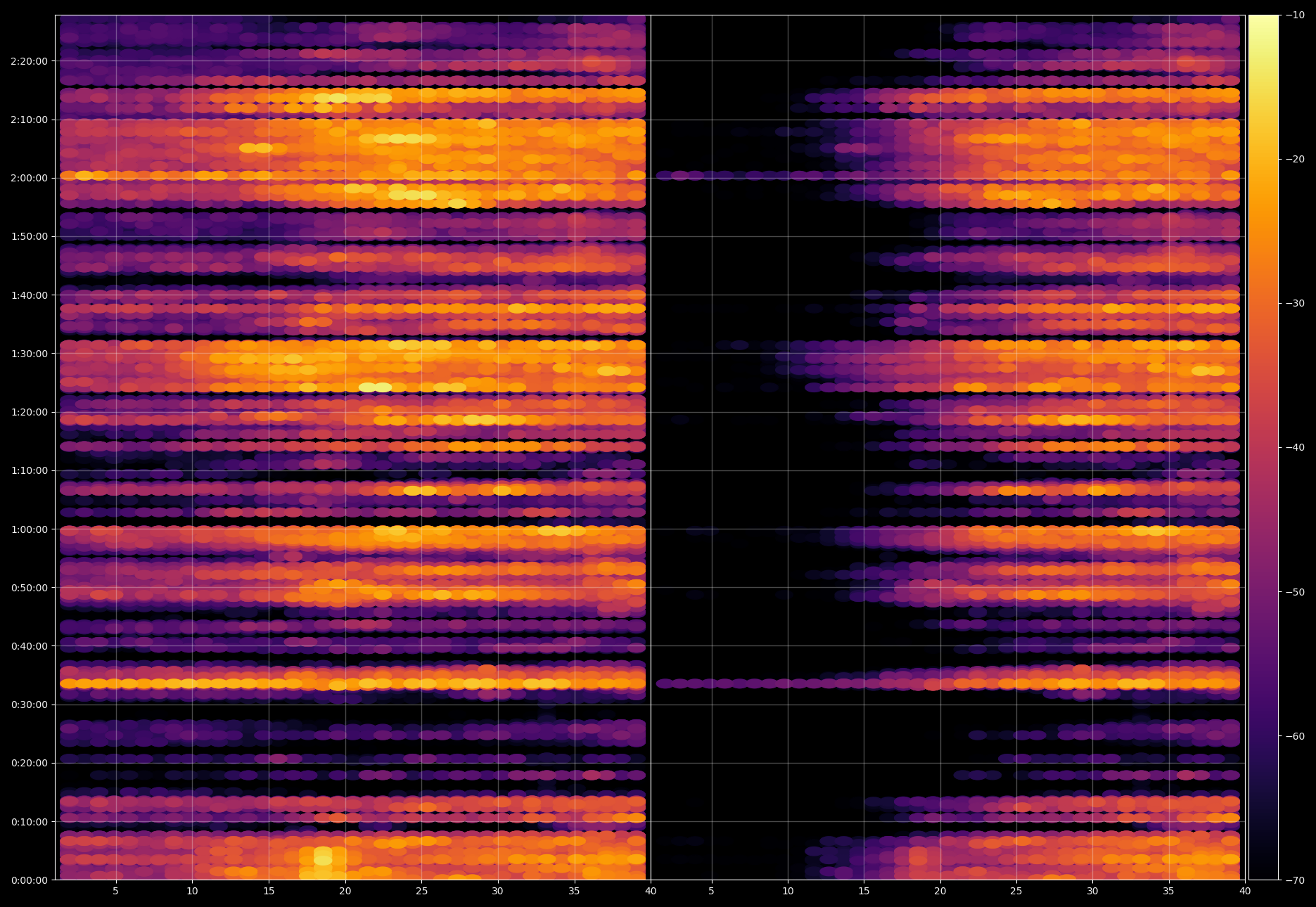Click colorbar label −60
1316x907 pixels.
click(x=1295, y=736)
